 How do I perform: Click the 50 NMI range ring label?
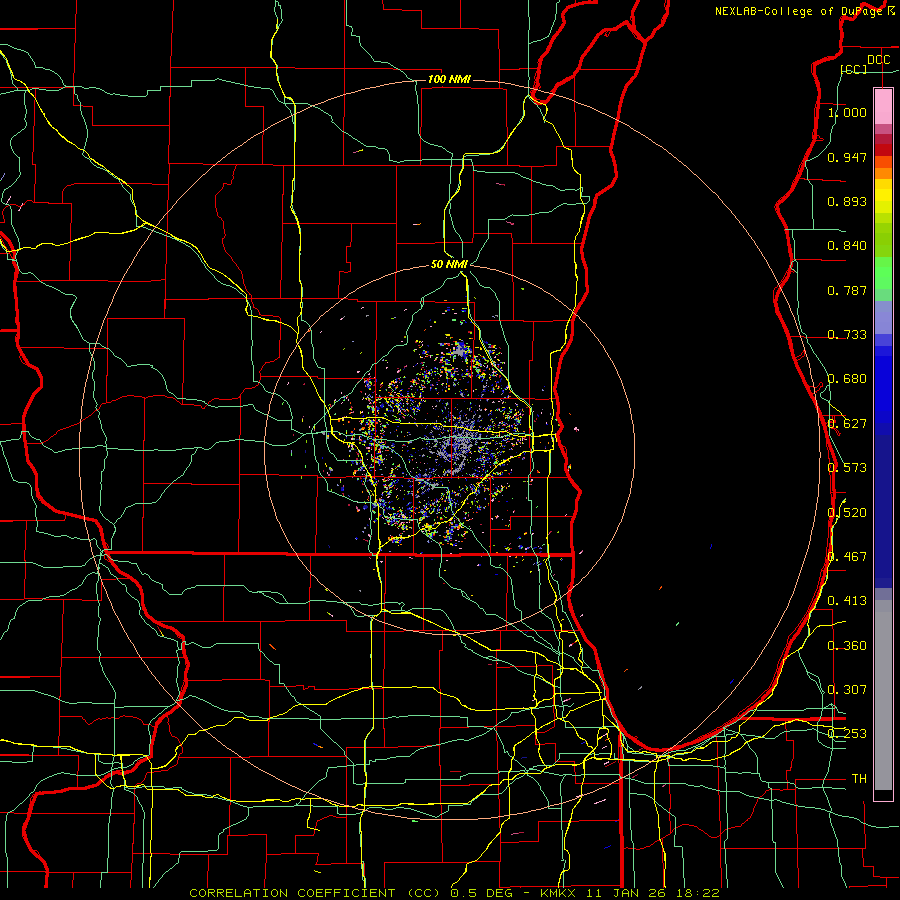click(x=449, y=264)
